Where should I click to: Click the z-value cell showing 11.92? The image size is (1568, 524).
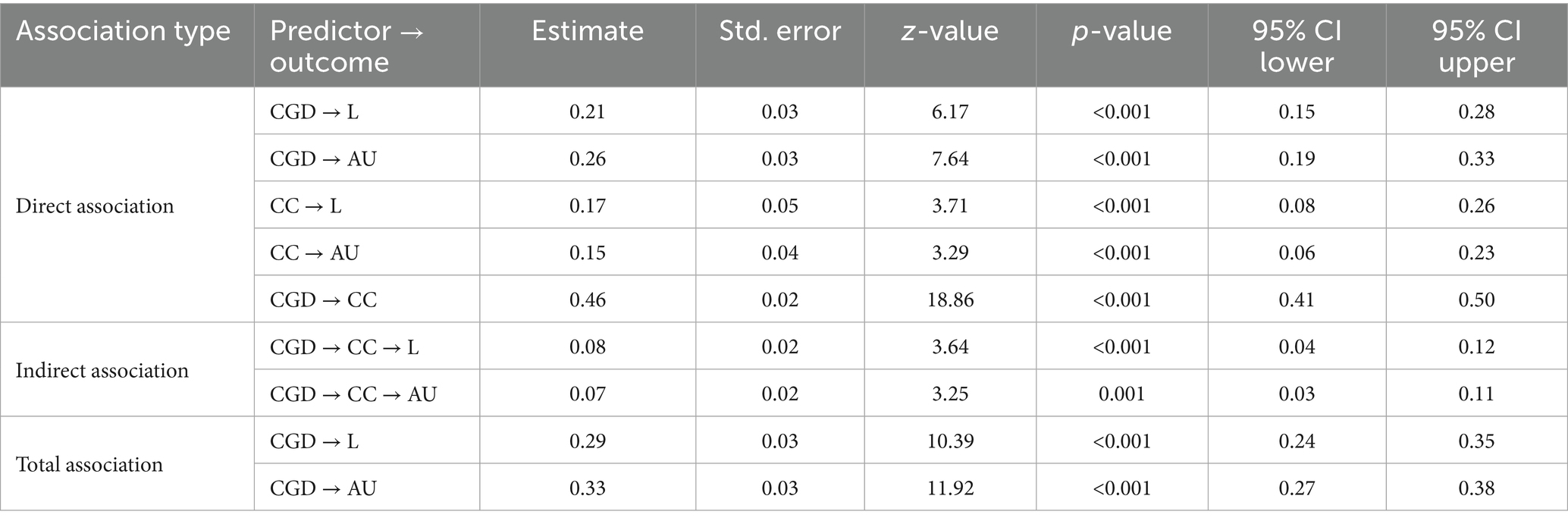(x=949, y=488)
